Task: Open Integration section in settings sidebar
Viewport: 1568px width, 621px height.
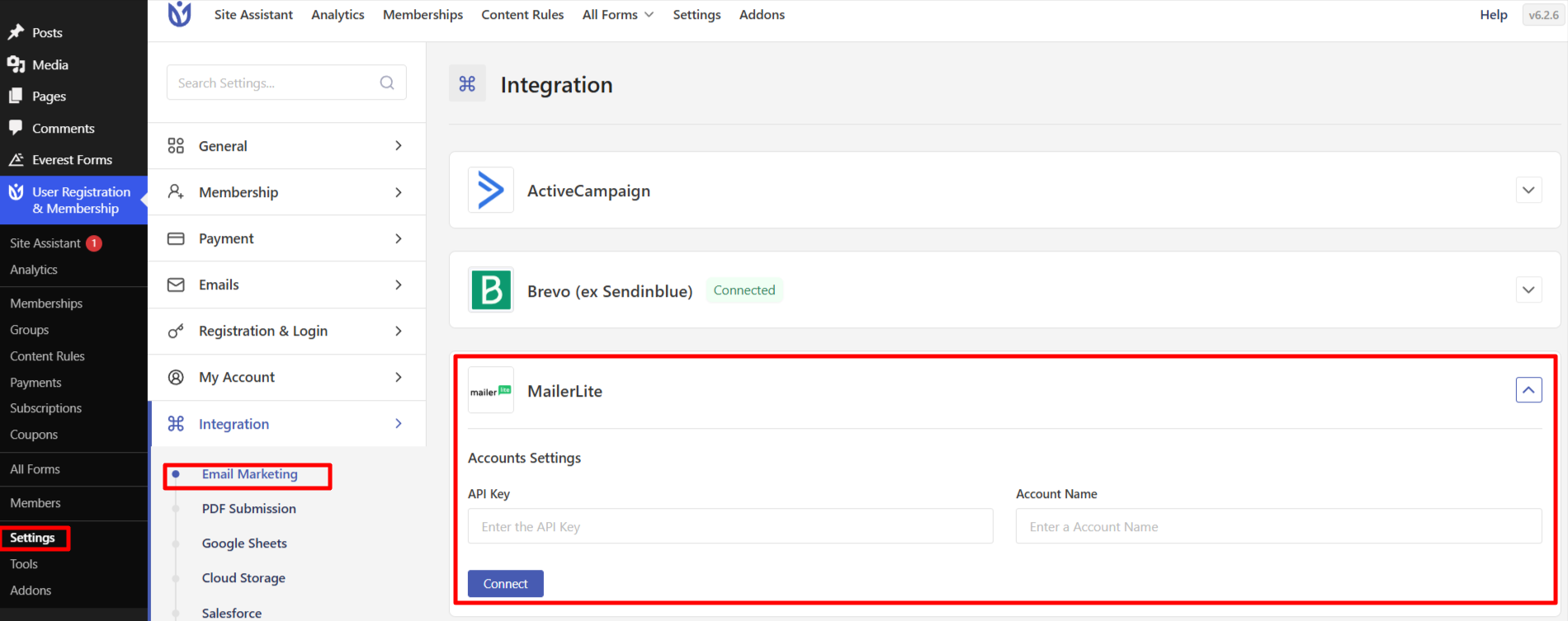Action: click(286, 424)
